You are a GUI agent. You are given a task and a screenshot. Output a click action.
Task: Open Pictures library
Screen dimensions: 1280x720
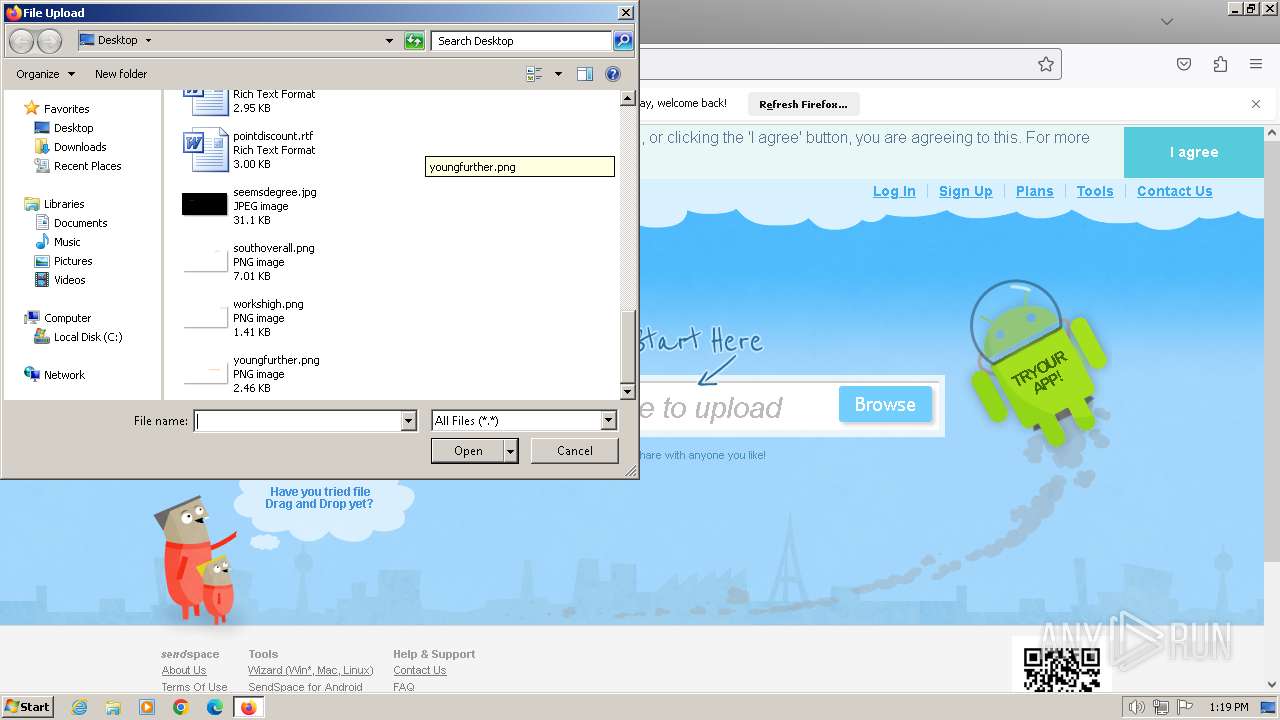73,261
